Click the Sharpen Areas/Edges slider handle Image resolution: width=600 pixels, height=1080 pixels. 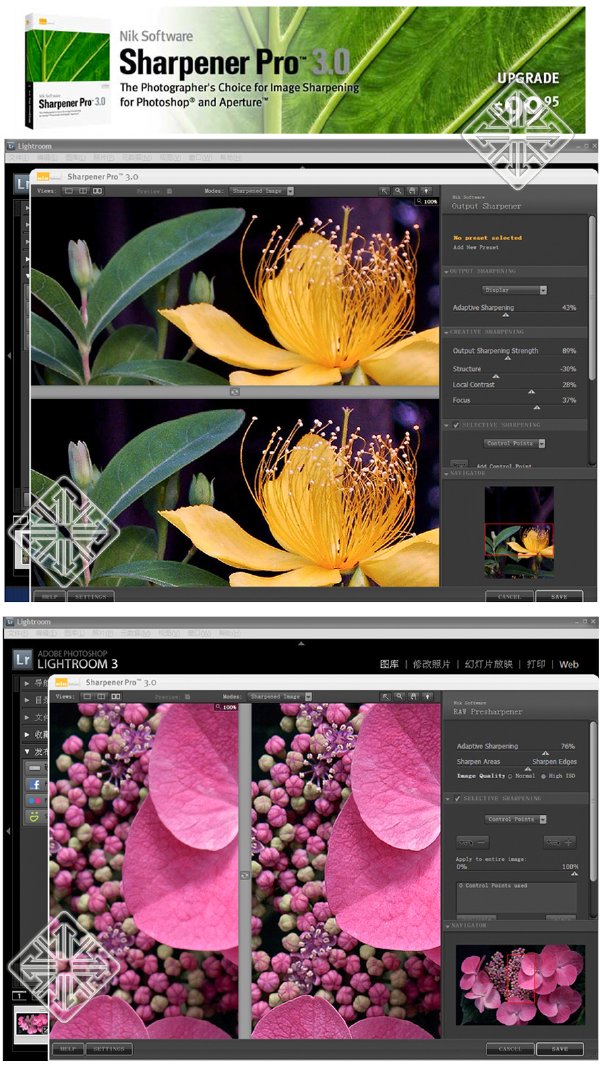(x=528, y=769)
